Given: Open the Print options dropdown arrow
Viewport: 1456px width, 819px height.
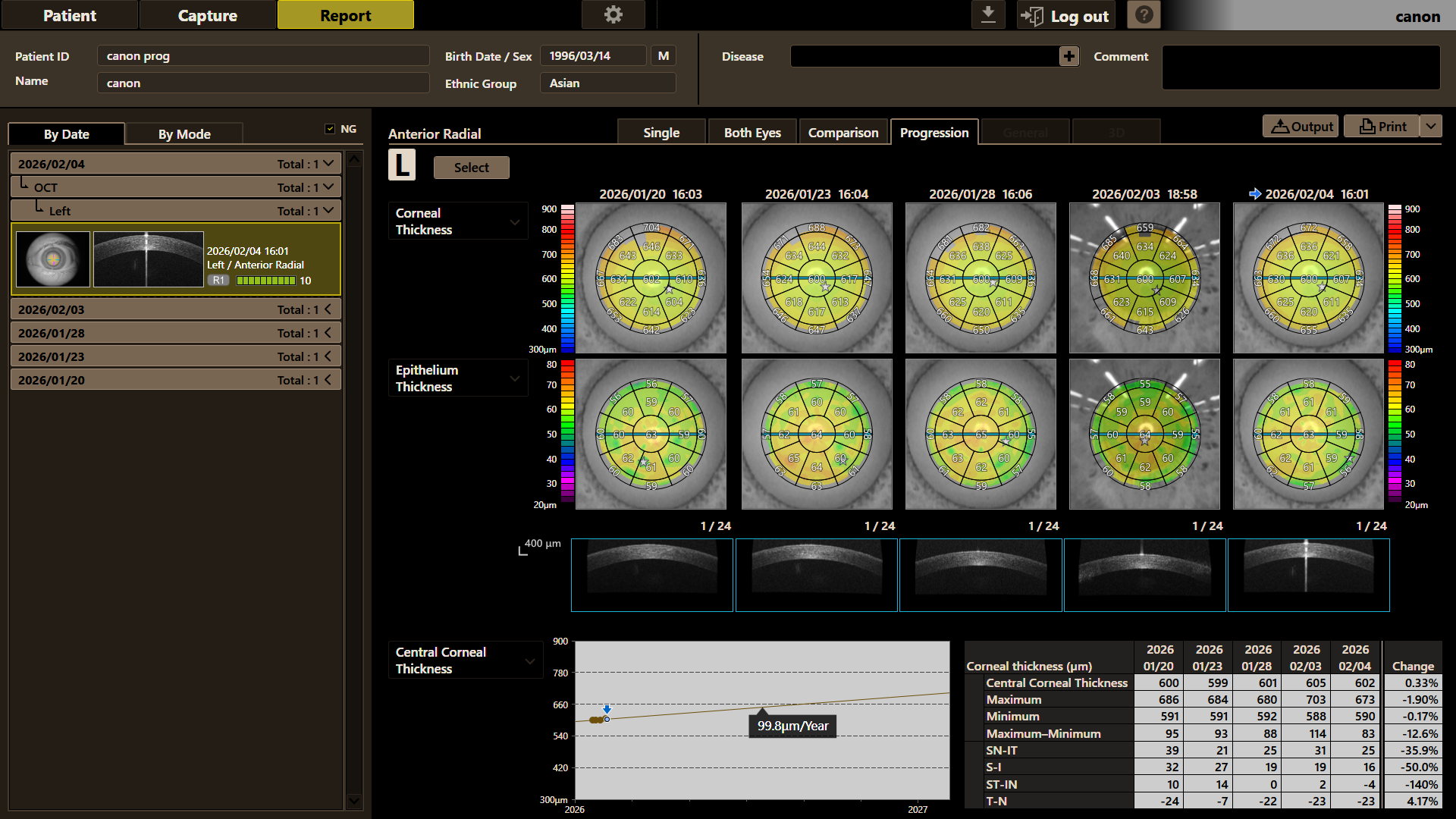Looking at the screenshot, I should click(1431, 126).
